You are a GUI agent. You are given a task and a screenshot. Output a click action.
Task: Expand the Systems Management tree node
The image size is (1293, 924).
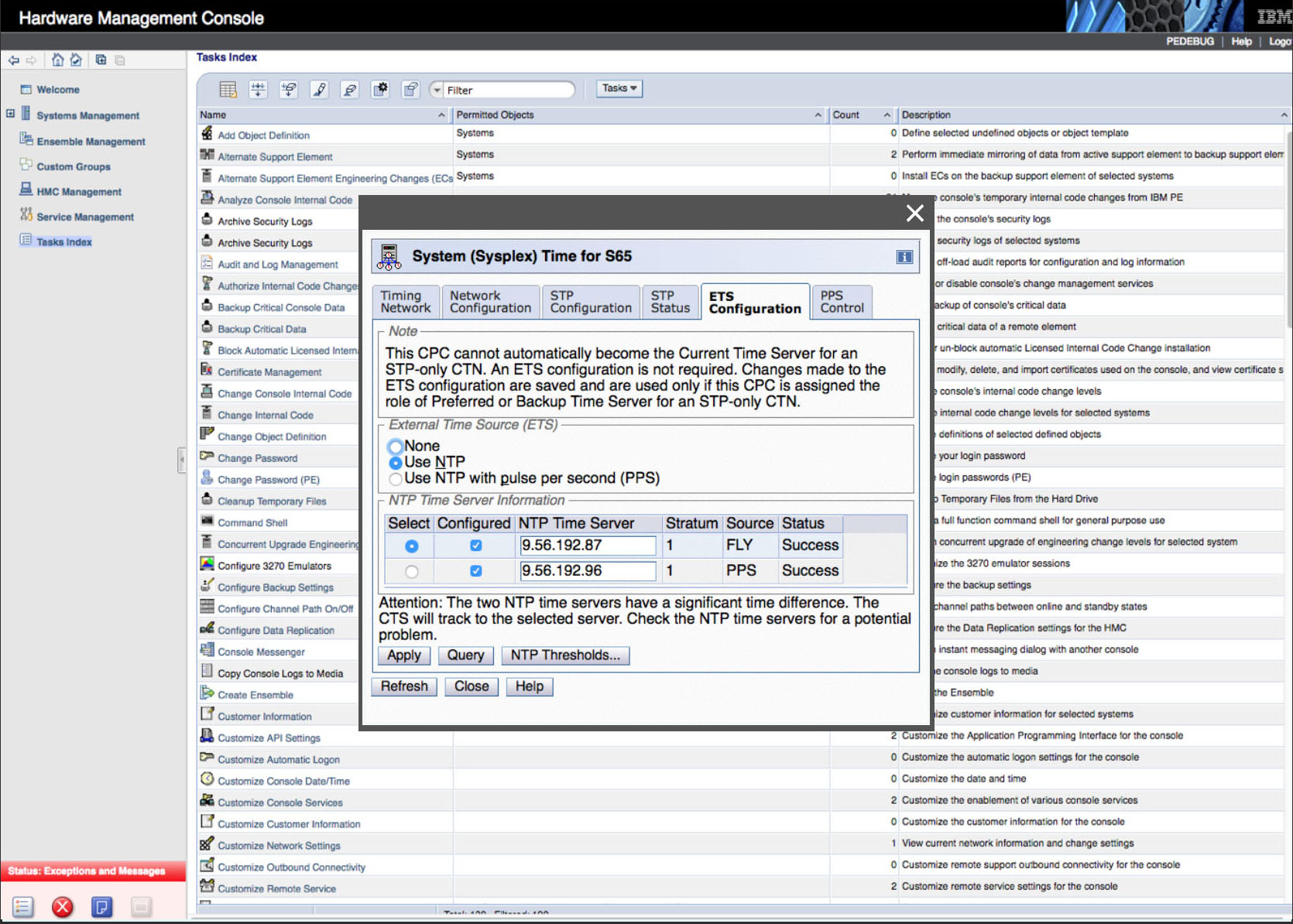tap(10, 114)
